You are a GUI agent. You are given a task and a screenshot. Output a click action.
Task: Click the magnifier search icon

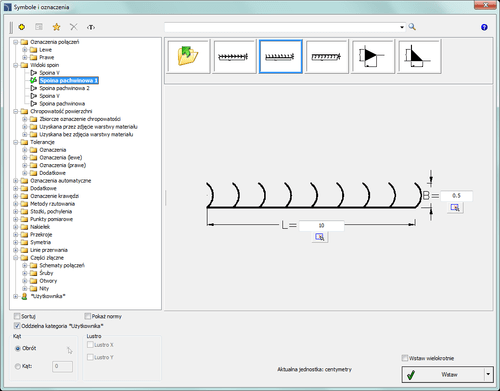click(412, 27)
